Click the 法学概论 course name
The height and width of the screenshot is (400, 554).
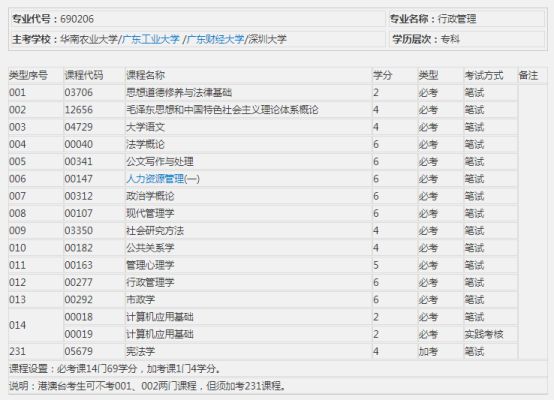(x=146, y=145)
